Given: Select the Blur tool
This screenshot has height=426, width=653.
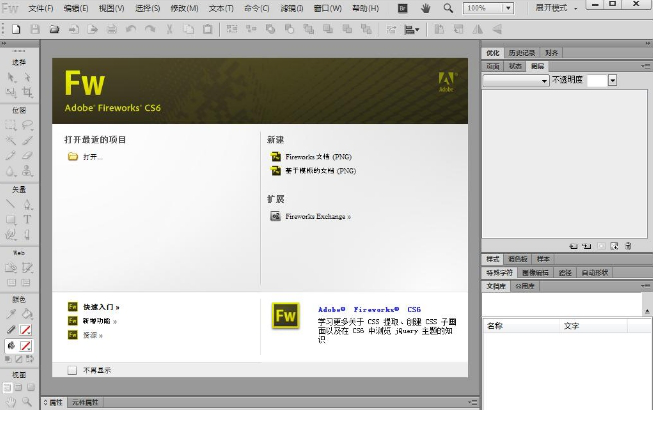Looking at the screenshot, I should (x=11, y=171).
